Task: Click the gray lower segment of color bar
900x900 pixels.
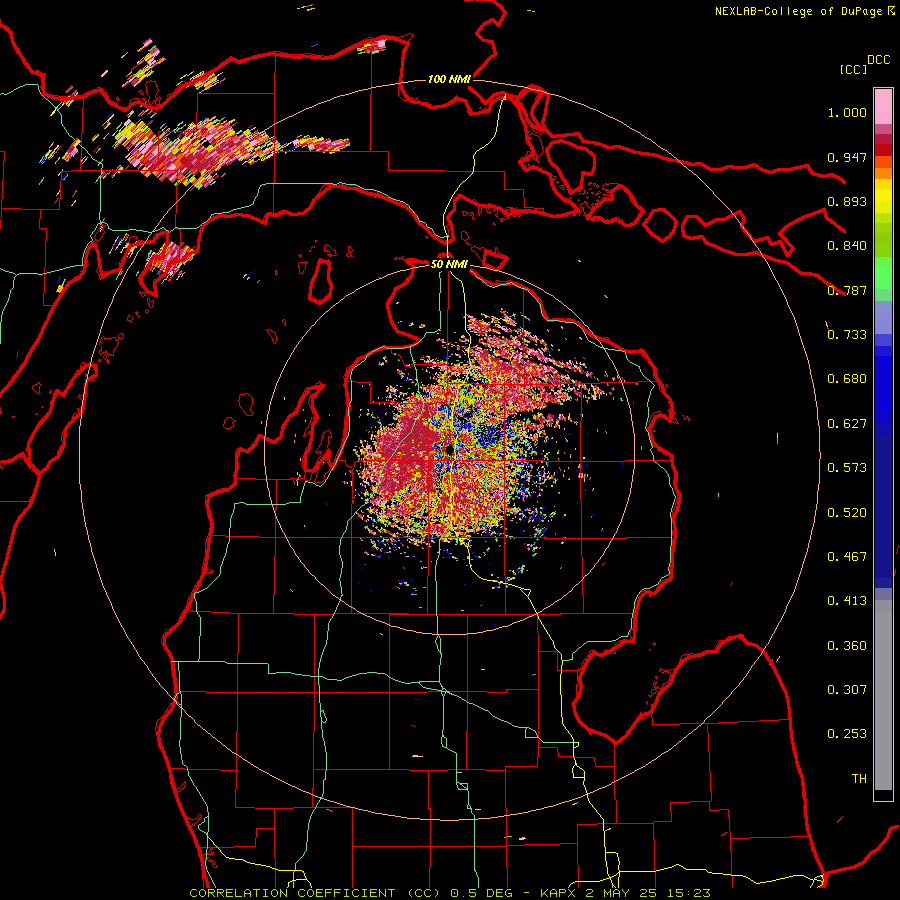Action: pos(883,695)
